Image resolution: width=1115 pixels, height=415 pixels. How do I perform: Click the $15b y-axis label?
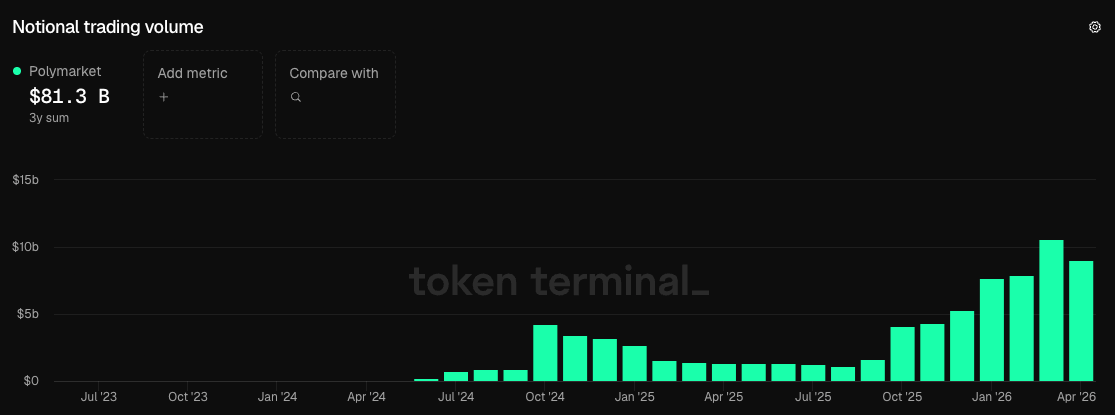25,180
